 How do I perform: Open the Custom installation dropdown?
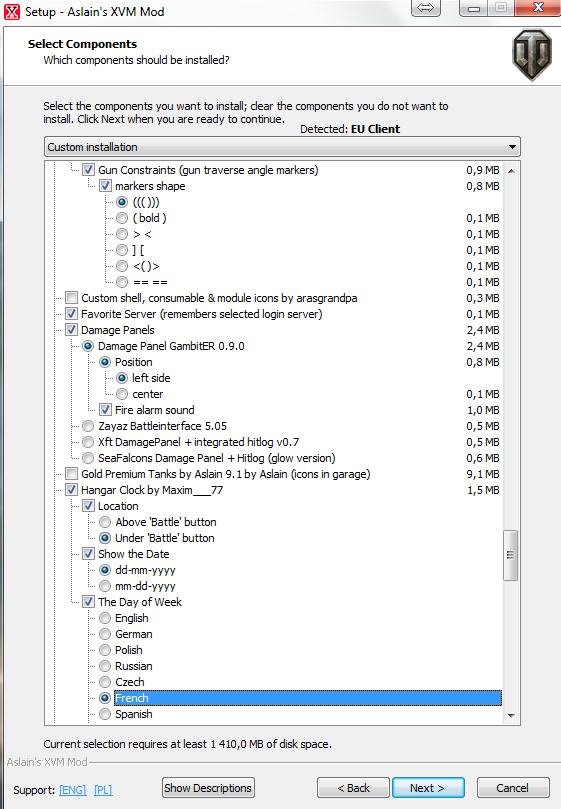coord(282,147)
